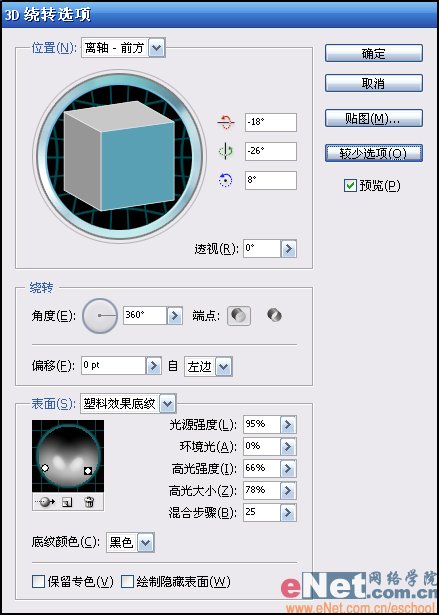Click the gray left face of cube
The image size is (439, 615).
82,160
